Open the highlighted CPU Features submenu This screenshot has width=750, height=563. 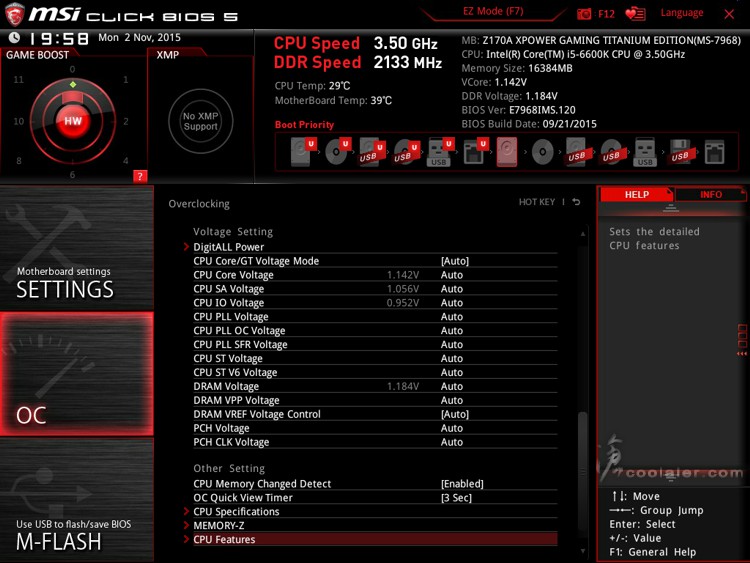pyautogui.click(x=375, y=539)
